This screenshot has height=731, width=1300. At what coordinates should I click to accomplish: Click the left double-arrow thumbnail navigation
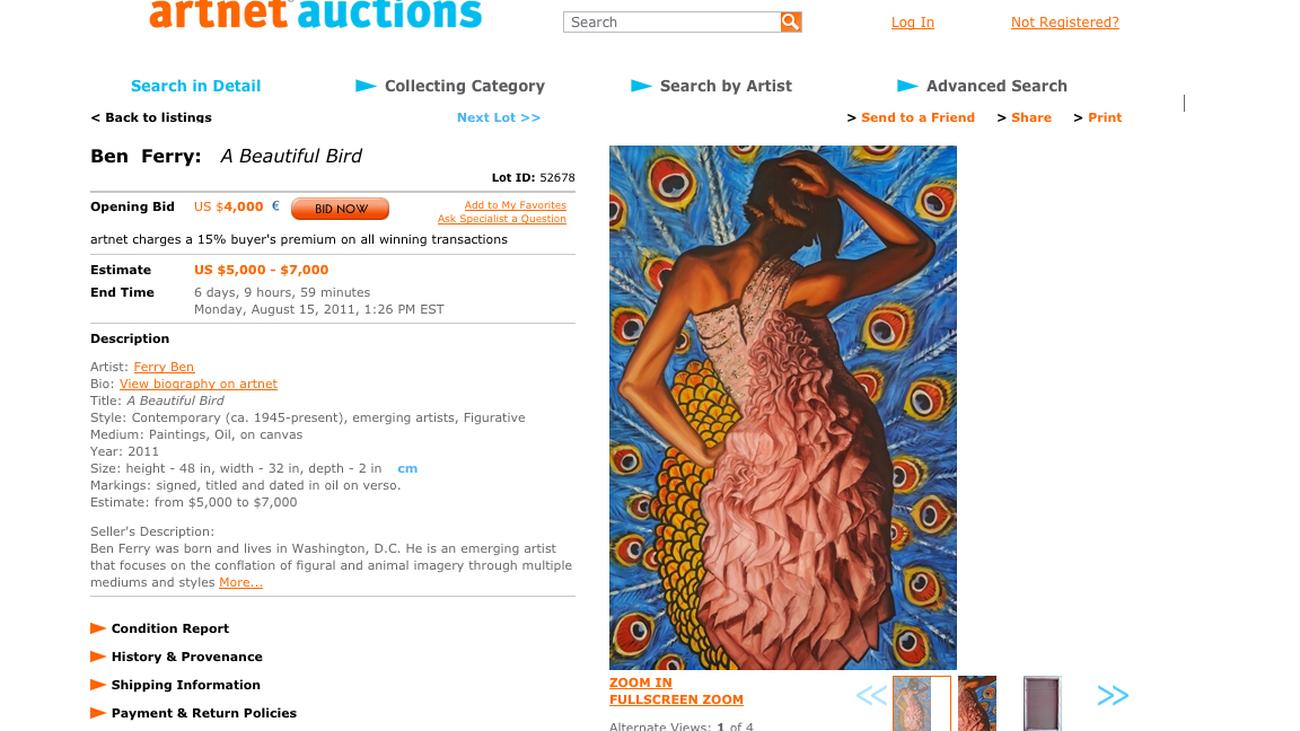[x=871, y=696]
